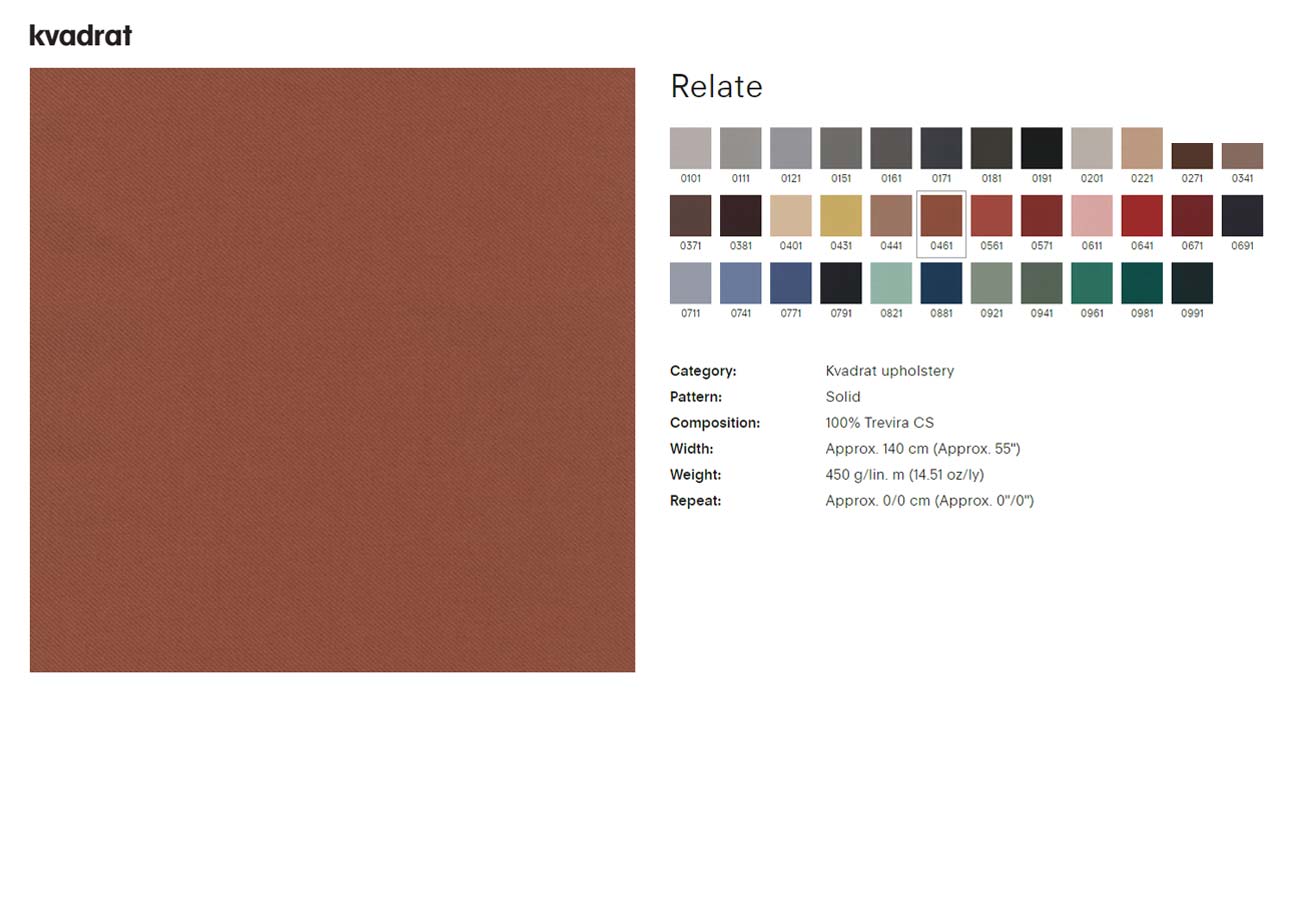Select color swatch 0121
The height and width of the screenshot is (920, 1300).
tap(791, 148)
